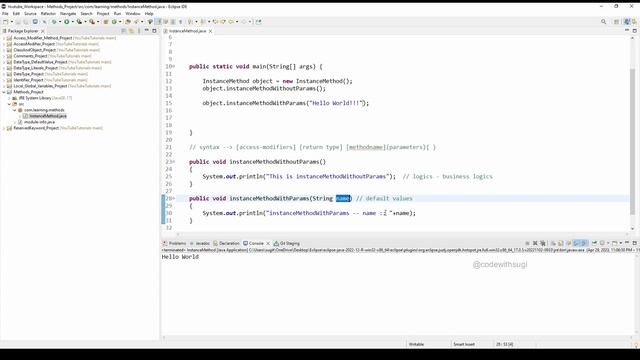Viewport: 640px width, 360px height.
Task: Click Share/Export icon at end of toolbar
Action: click(258, 22)
